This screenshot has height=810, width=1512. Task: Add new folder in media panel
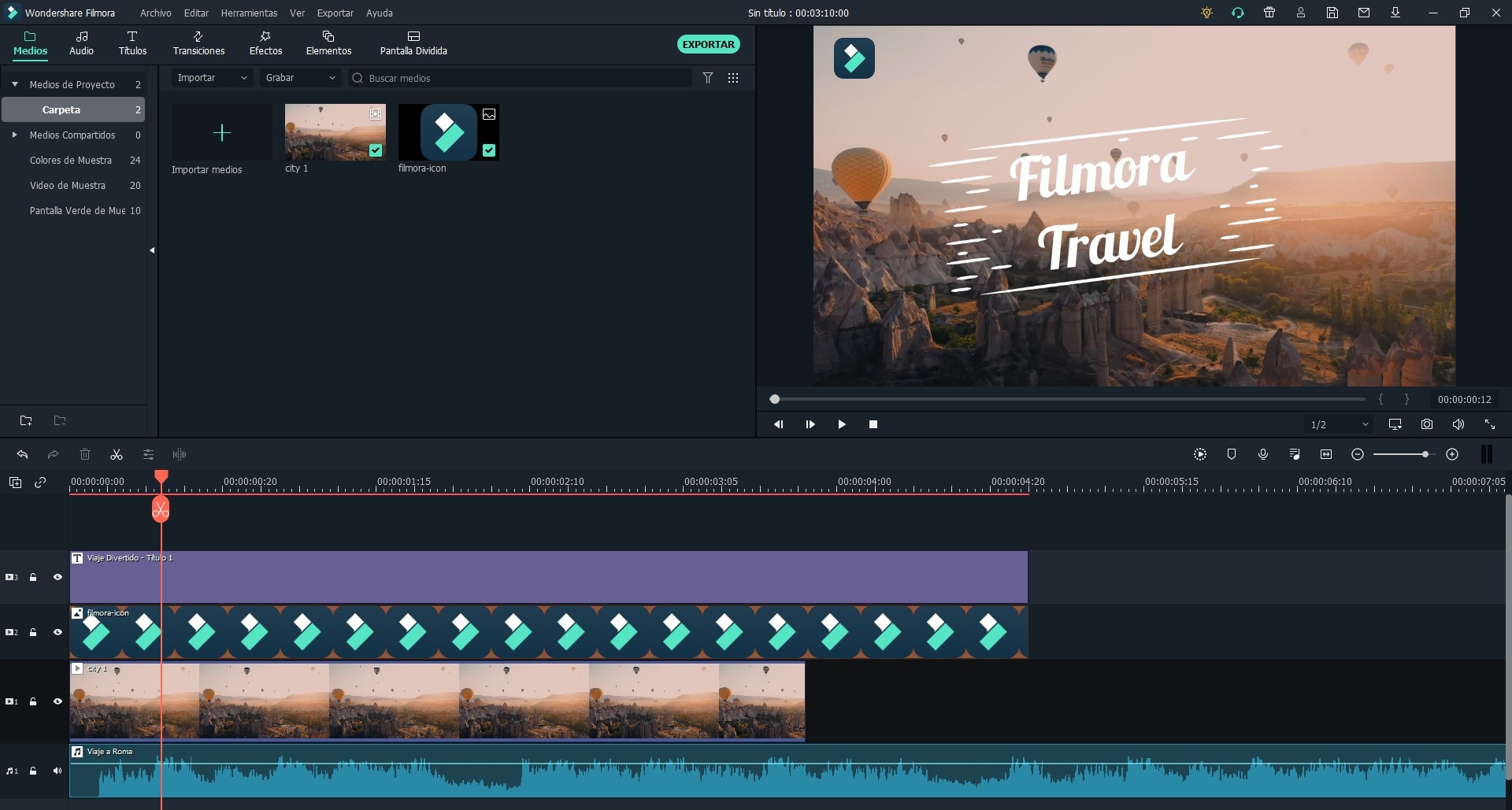(x=26, y=420)
